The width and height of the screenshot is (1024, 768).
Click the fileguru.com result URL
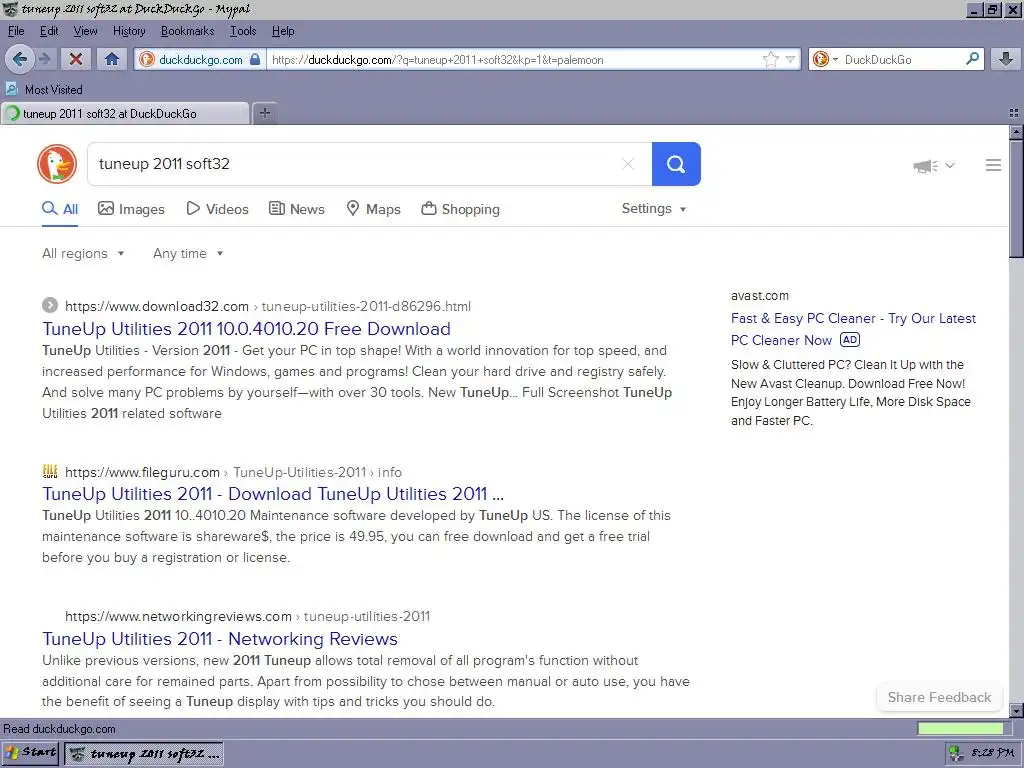coord(233,472)
